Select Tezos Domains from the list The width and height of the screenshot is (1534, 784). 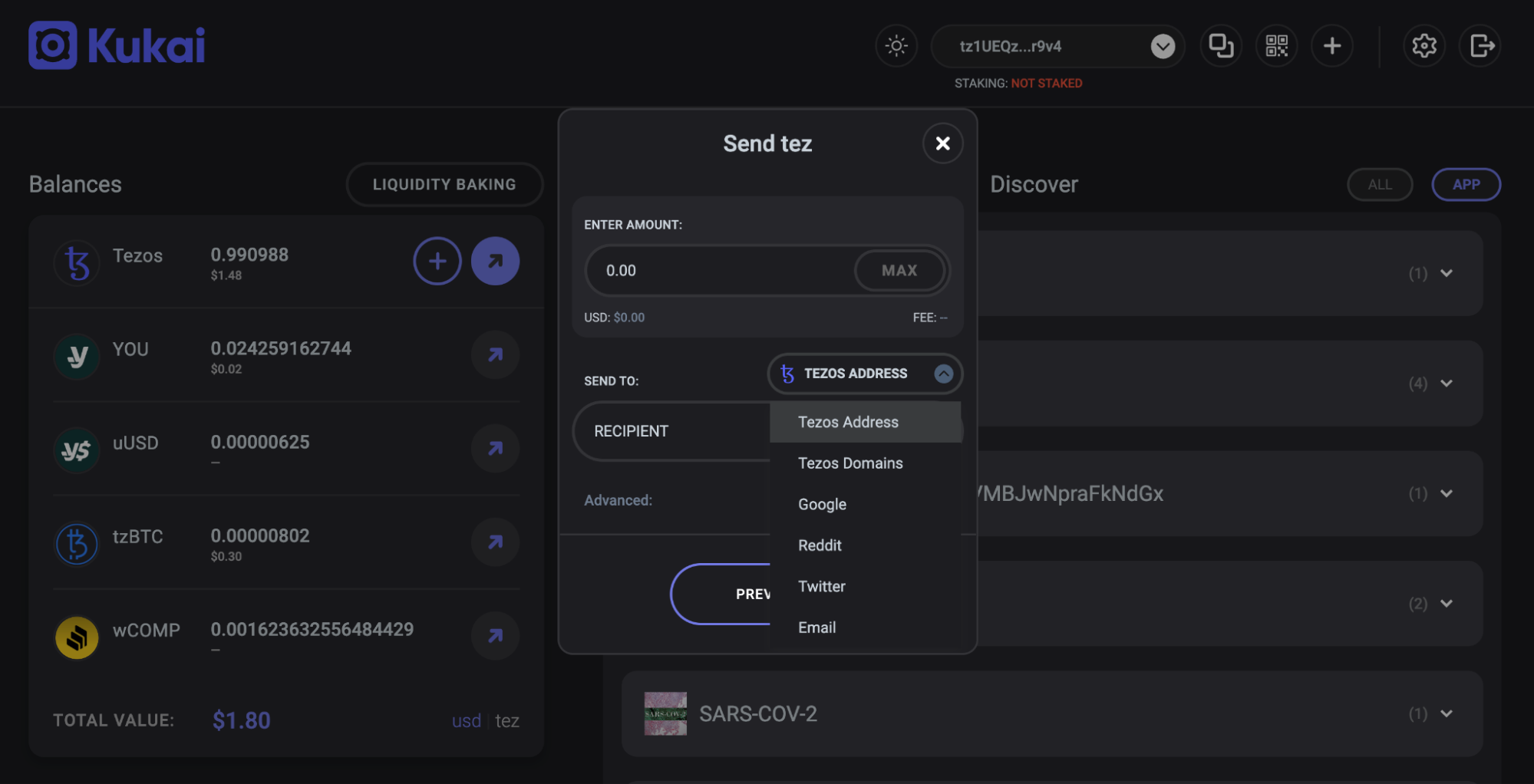[850, 463]
